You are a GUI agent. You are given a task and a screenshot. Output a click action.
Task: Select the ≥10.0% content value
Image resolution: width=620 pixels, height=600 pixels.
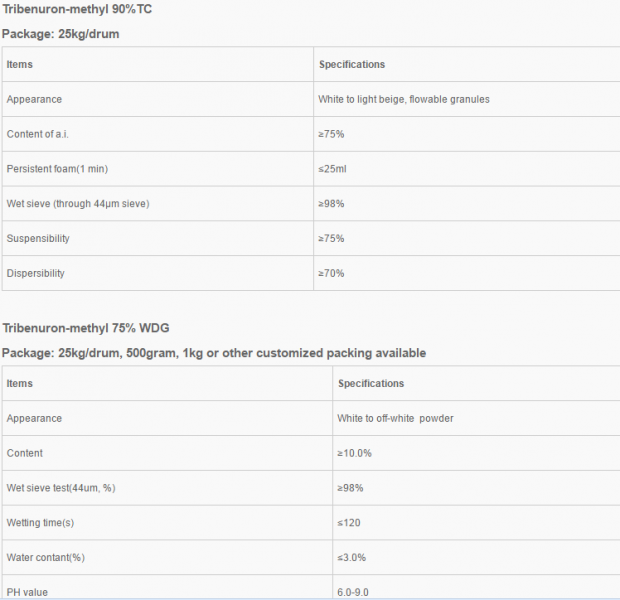(354, 453)
